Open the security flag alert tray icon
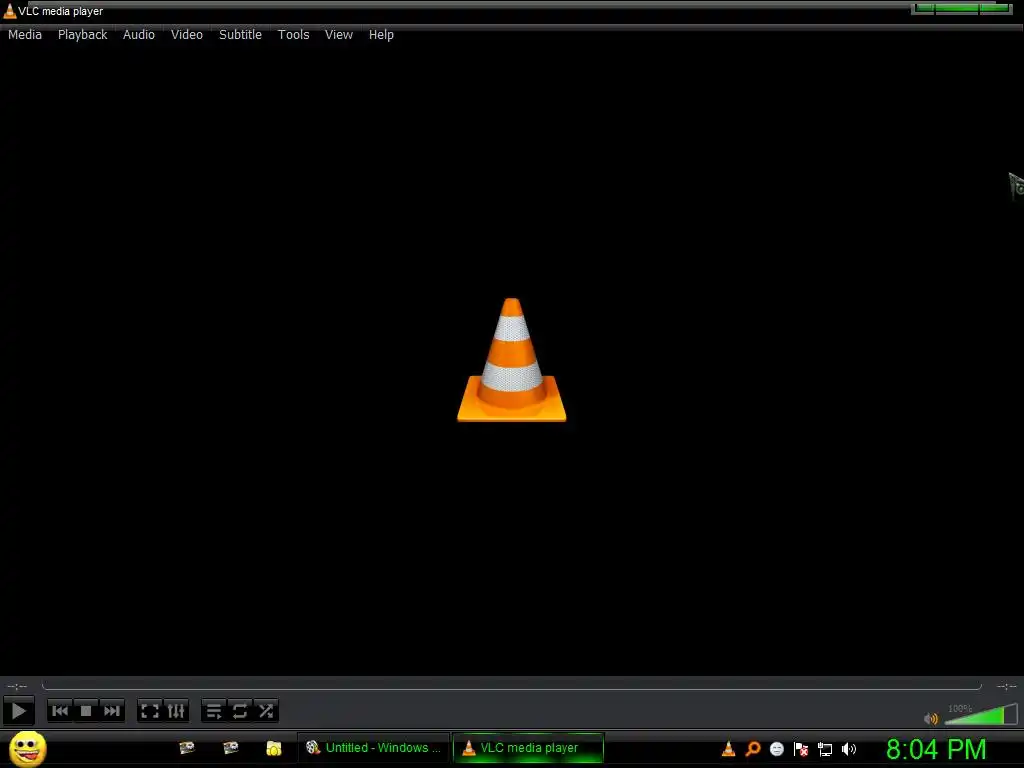1024x768 pixels. coord(801,749)
